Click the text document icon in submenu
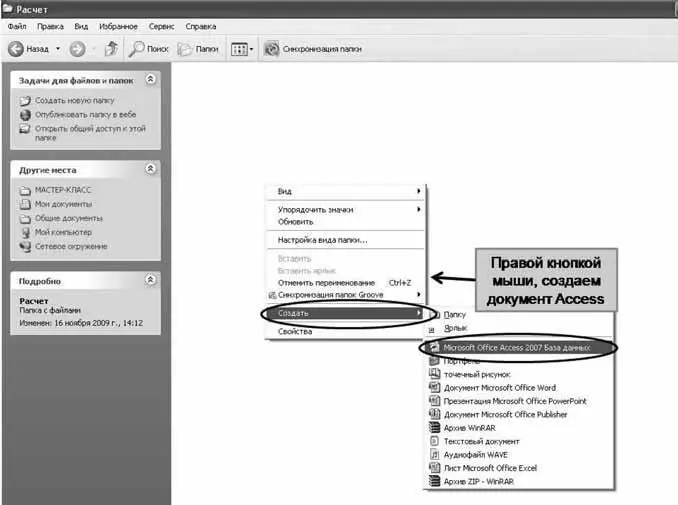Image resolution: width=678 pixels, height=505 pixels. click(x=434, y=441)
